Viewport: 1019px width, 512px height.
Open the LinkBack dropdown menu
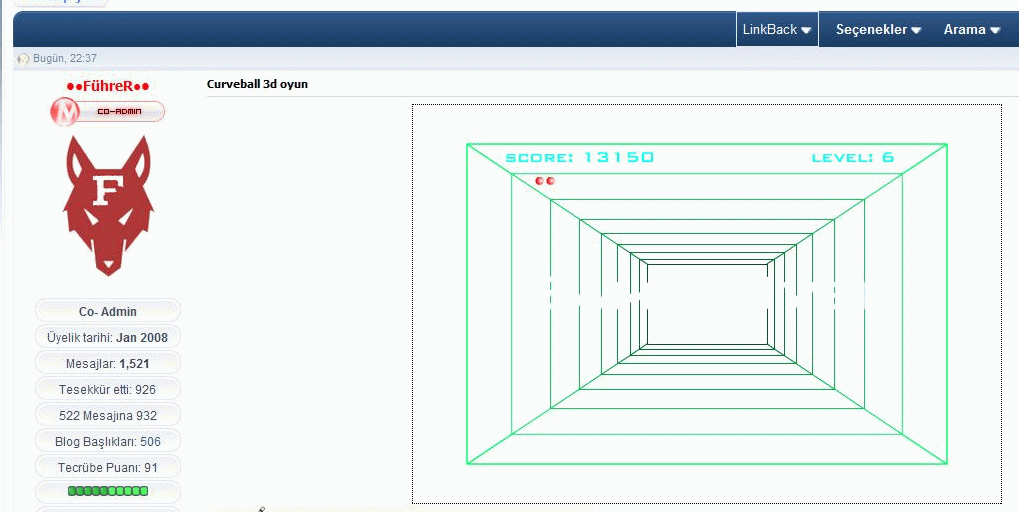coord(777,29)
